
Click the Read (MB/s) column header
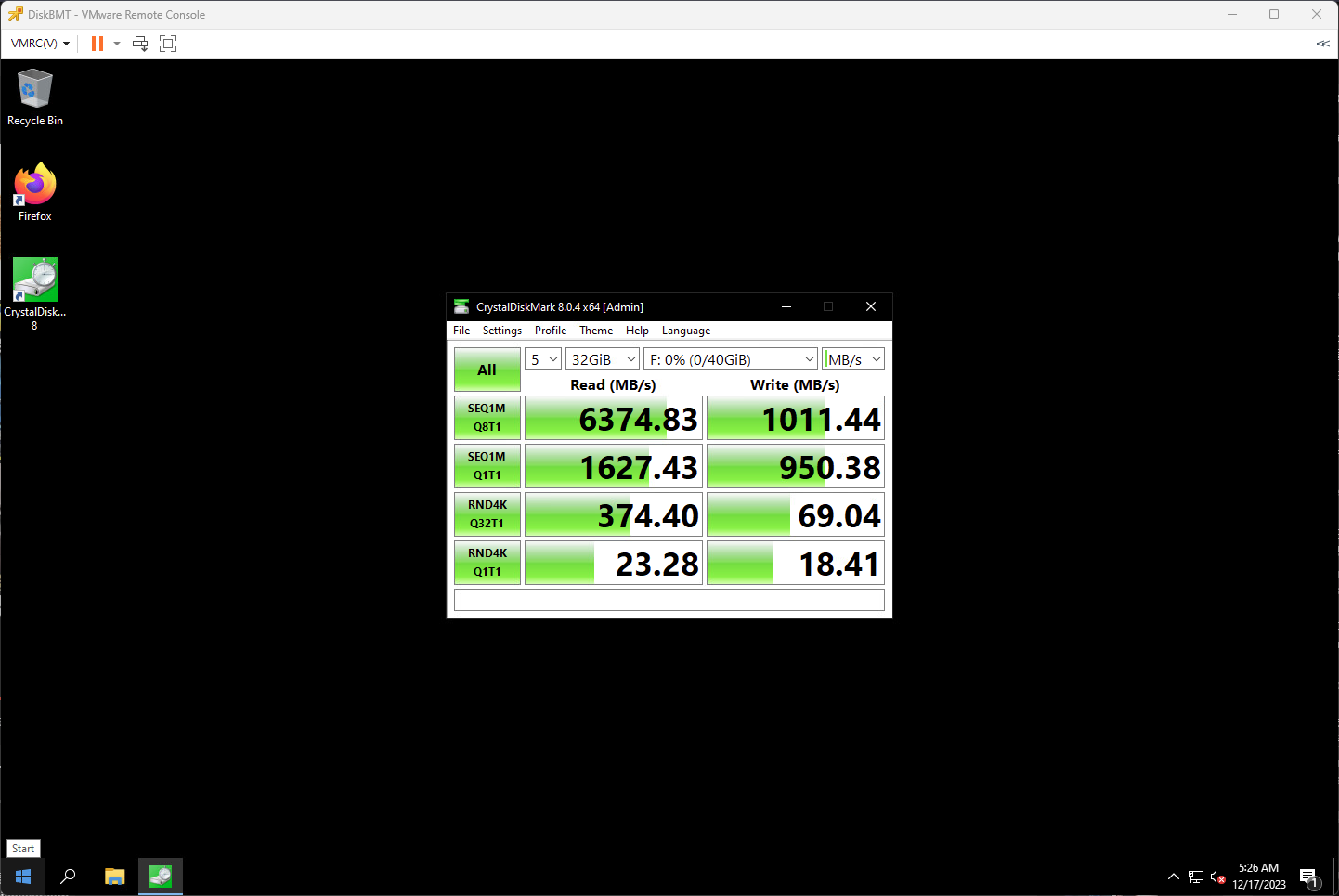click(613, 384)
